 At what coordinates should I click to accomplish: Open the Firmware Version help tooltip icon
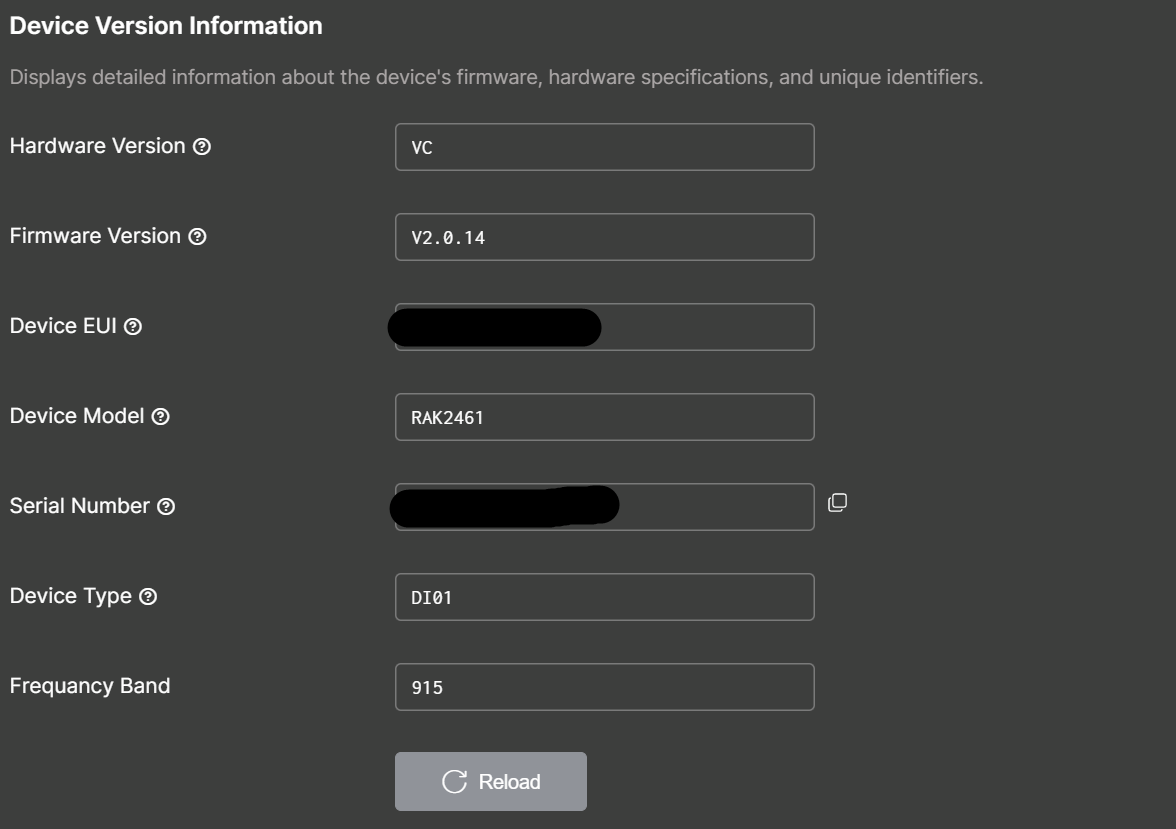pyautogui.click(x=198, y=237)
